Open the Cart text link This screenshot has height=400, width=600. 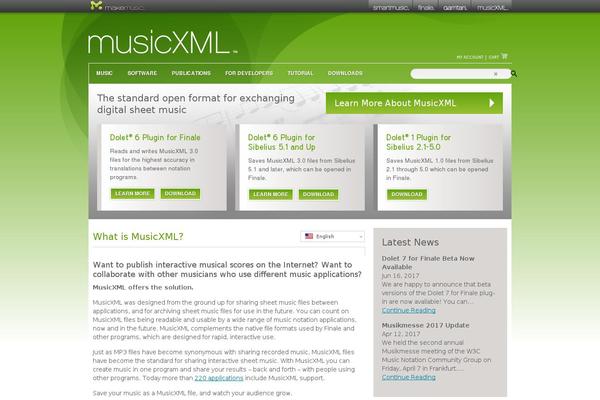click(494, 57)
